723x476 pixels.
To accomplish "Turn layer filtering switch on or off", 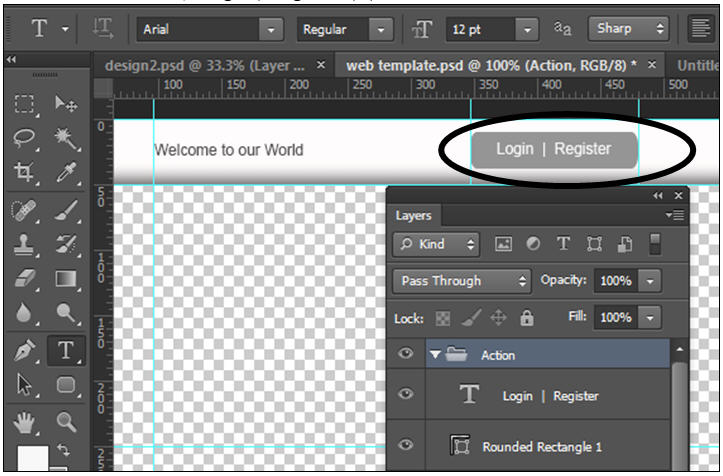I will (655, 244).
